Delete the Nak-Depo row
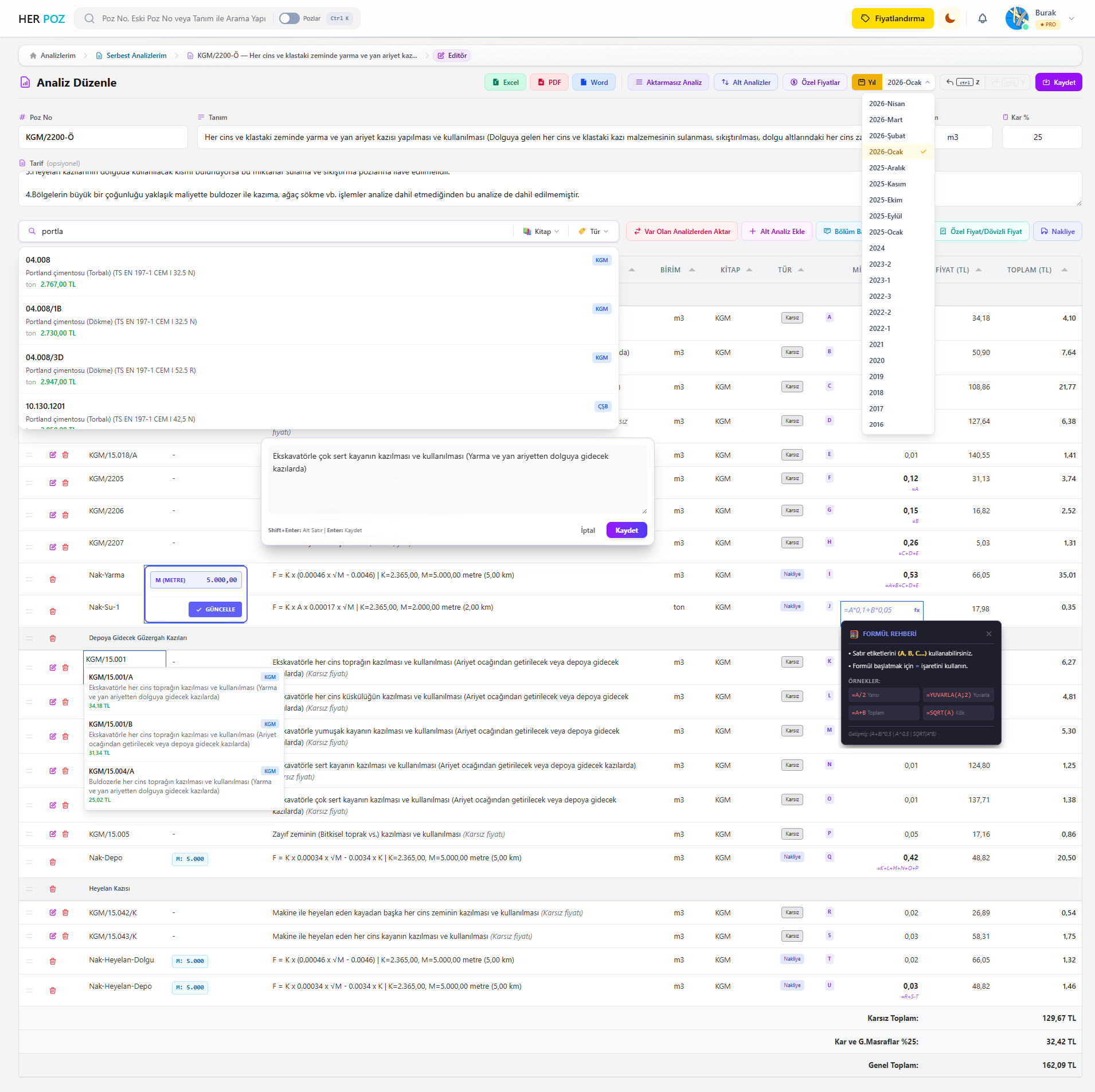This screenshot has height=1092, width=1095. click(53, 862)
